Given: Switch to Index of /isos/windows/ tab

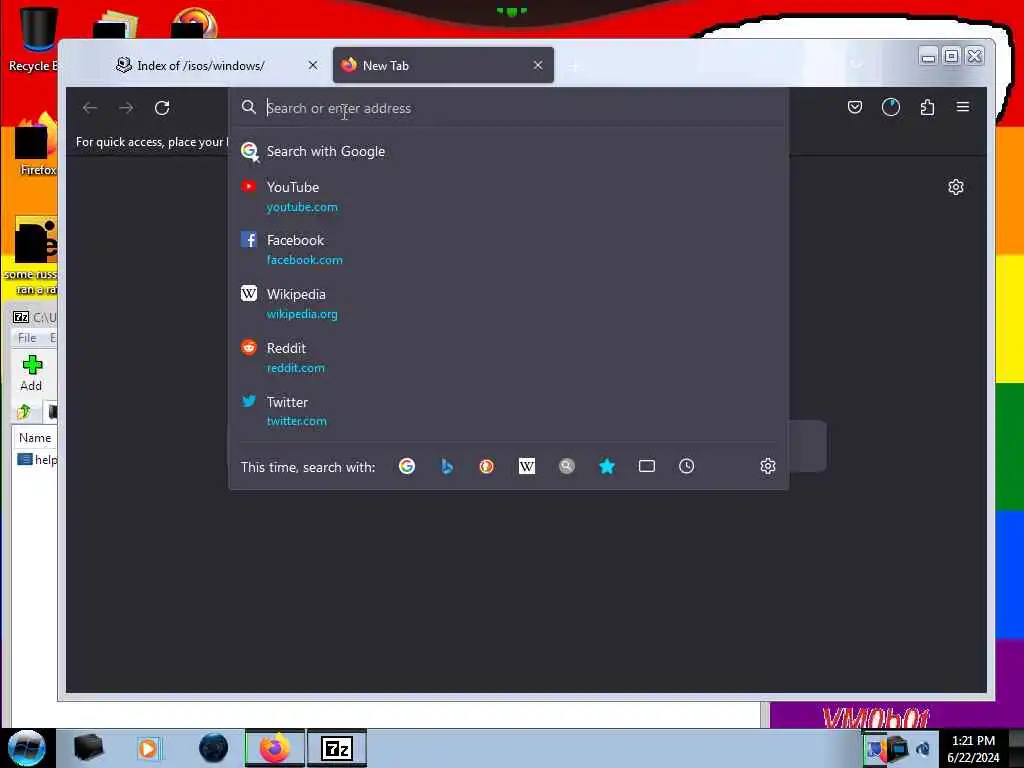Looking at the screenshot, I should pos(199,66).
